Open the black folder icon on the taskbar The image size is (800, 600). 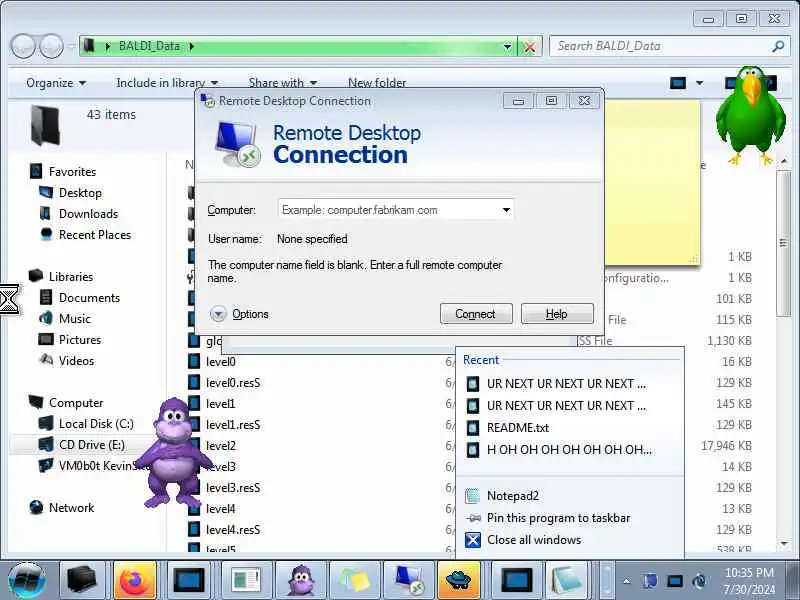82,580
